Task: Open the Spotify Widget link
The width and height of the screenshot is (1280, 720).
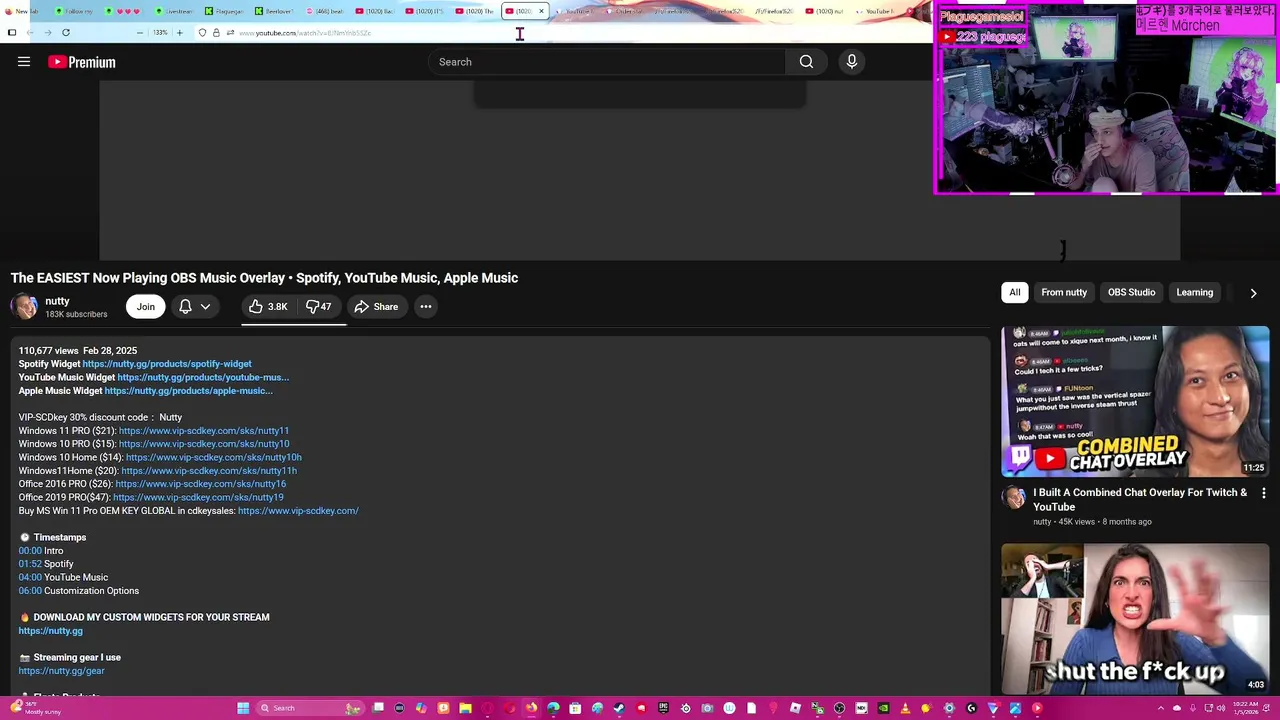Action: pos(167,364)
